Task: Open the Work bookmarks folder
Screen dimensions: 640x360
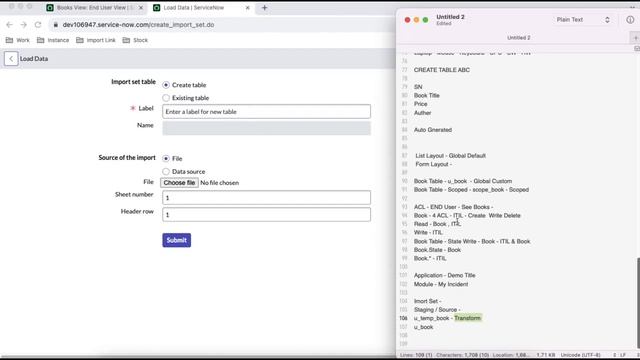Action: point(18,40)
